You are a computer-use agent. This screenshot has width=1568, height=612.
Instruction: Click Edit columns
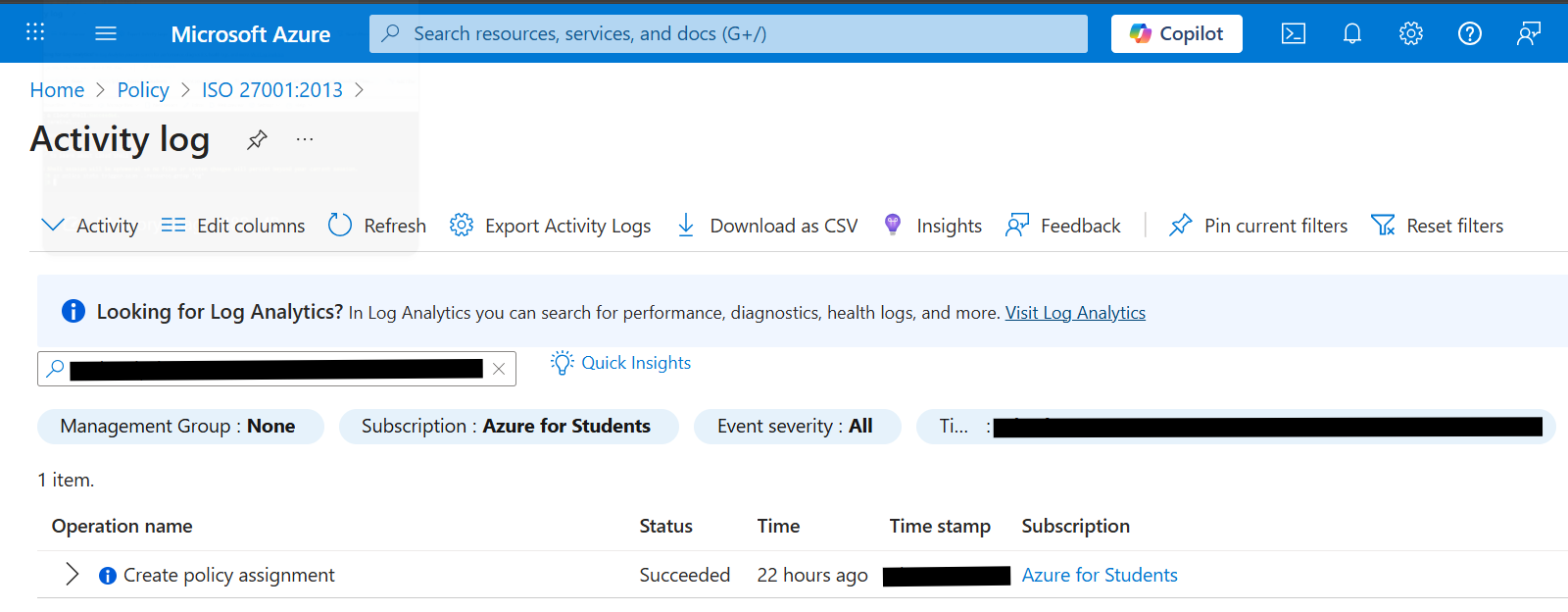coord(233,226)
